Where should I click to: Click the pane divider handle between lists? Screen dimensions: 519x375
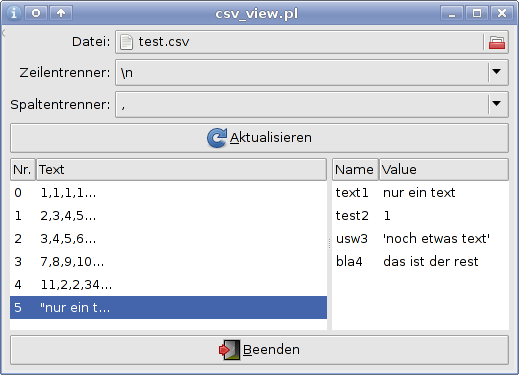[329, 244]
